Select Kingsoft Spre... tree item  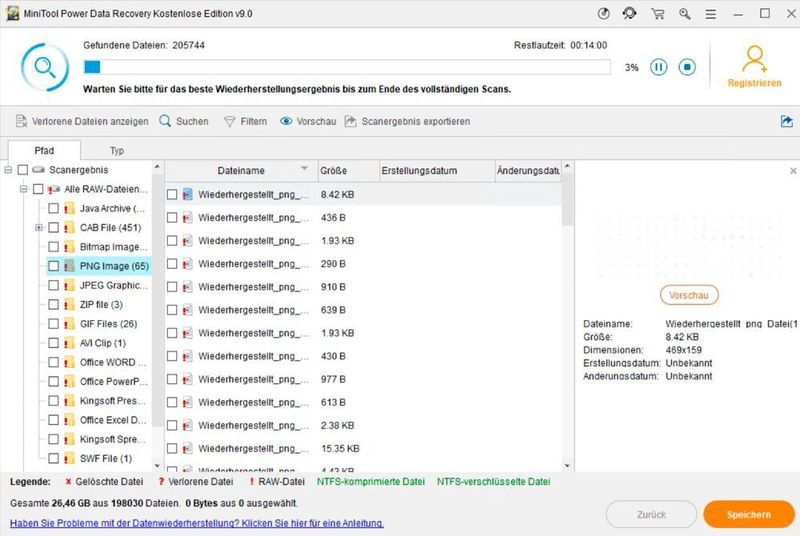point(112,439)
